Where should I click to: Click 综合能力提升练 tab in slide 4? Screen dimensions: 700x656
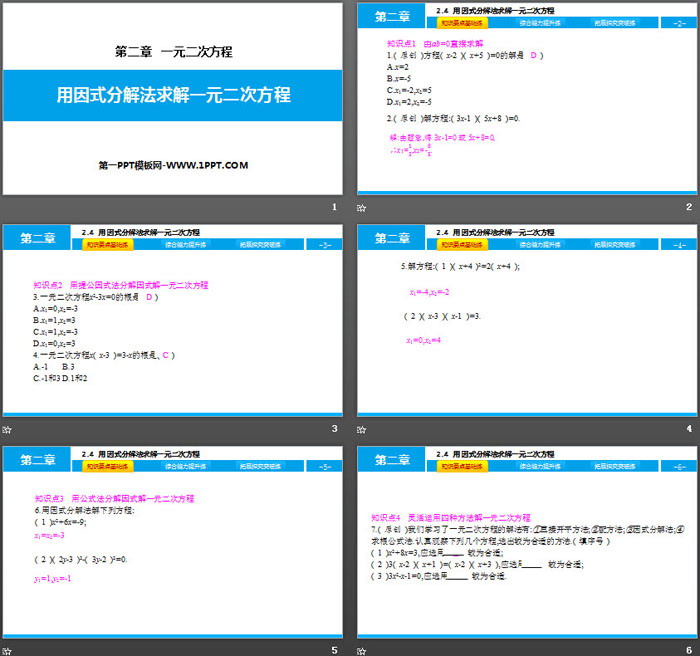pyautogui.click(x=540, y=244)
